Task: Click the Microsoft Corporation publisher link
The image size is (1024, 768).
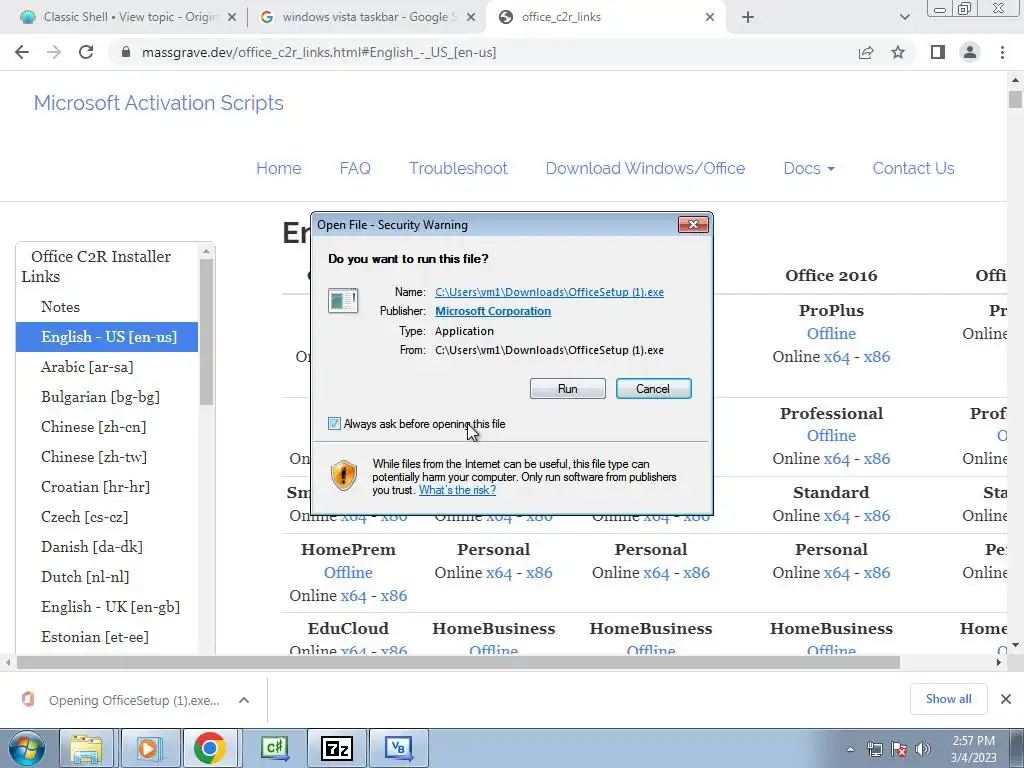Action: [493, 312]
